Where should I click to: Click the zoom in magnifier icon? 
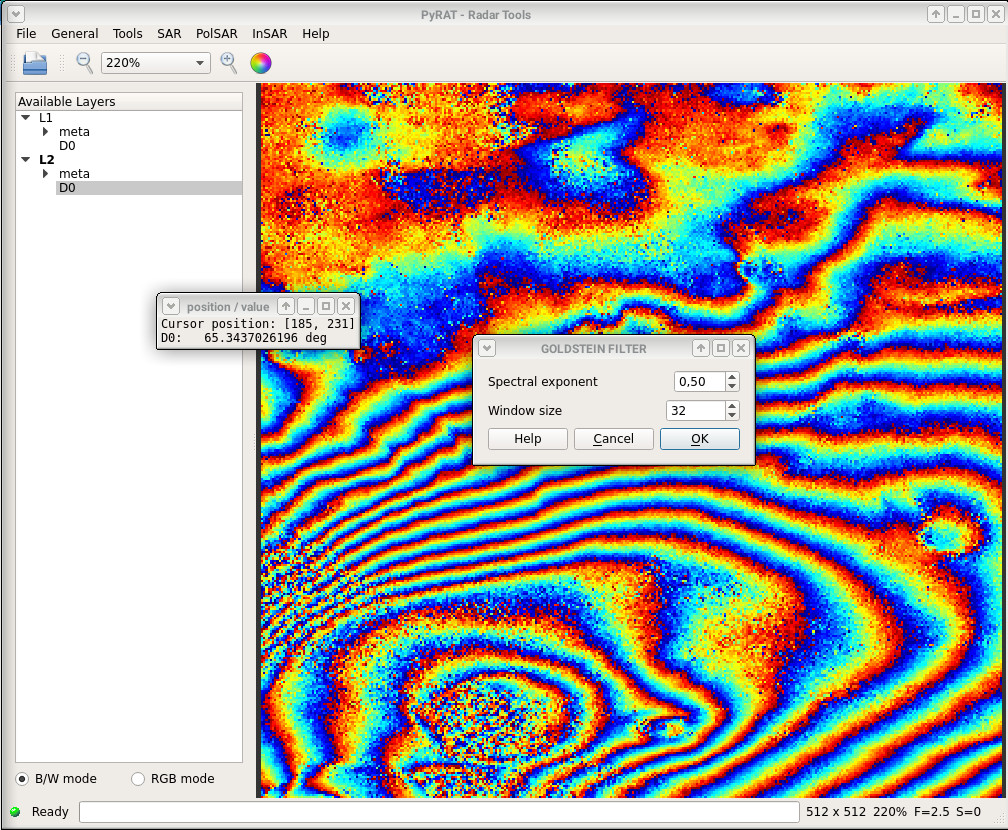coord(229,62)
